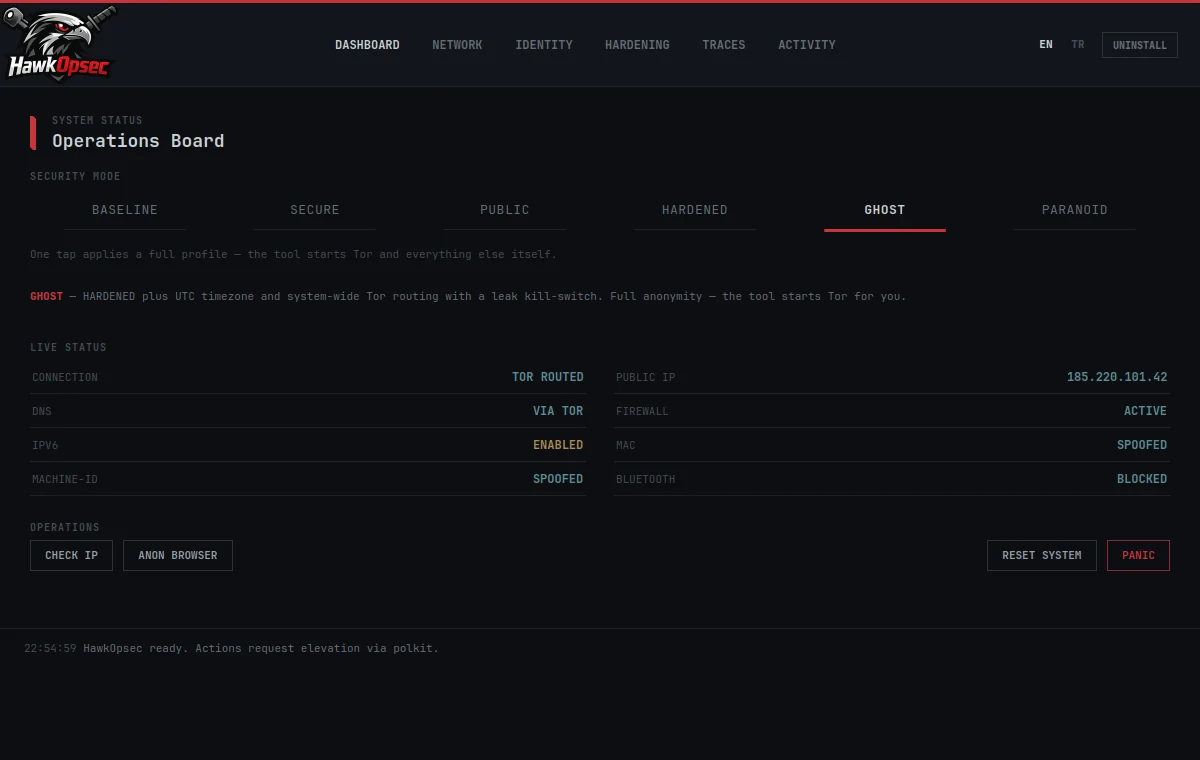This screenshot has width=1200, height=760.
Task: Click the Machine-ID SPOOFED value
Action: (x=558, y=479)
